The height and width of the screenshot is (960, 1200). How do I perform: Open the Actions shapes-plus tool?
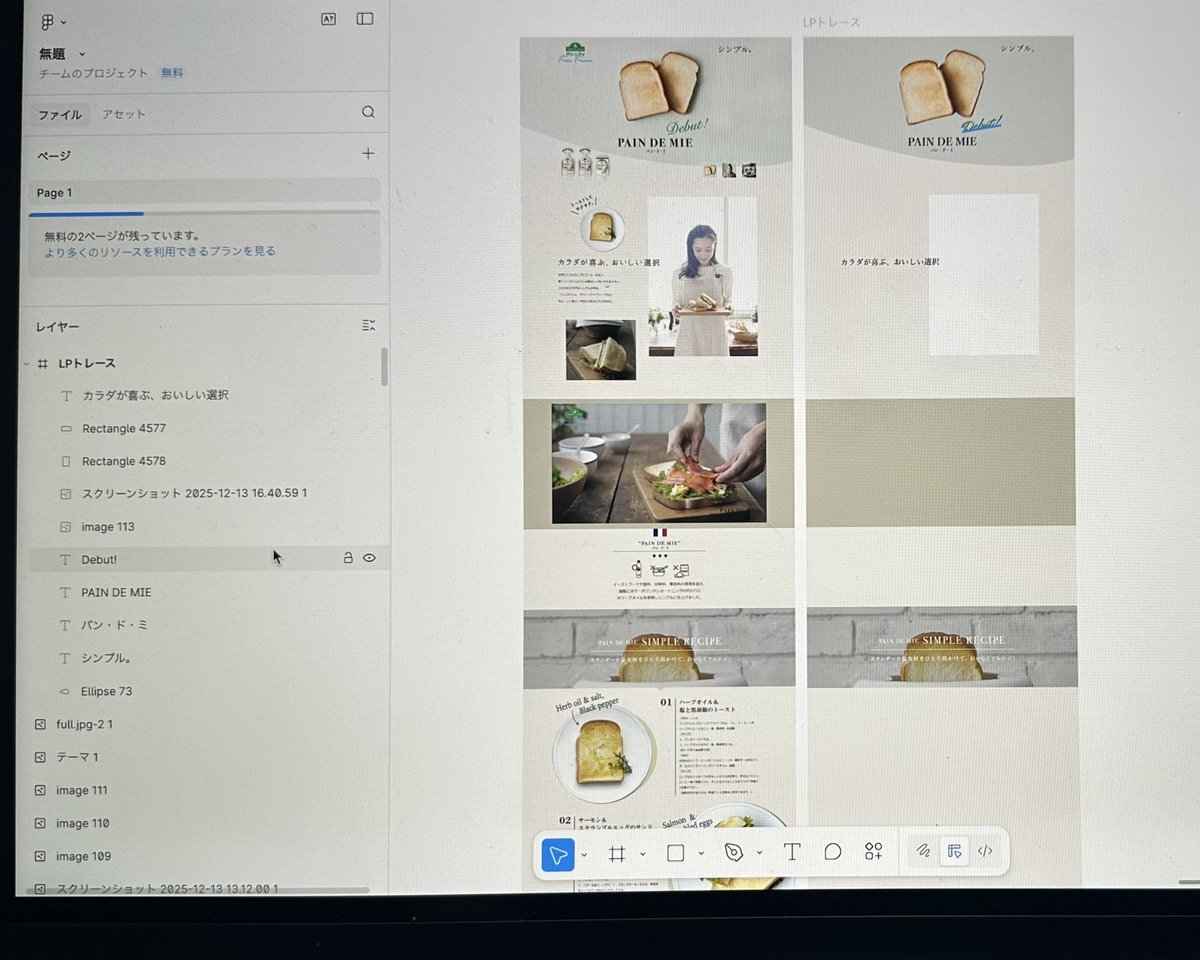coord(873,852)
